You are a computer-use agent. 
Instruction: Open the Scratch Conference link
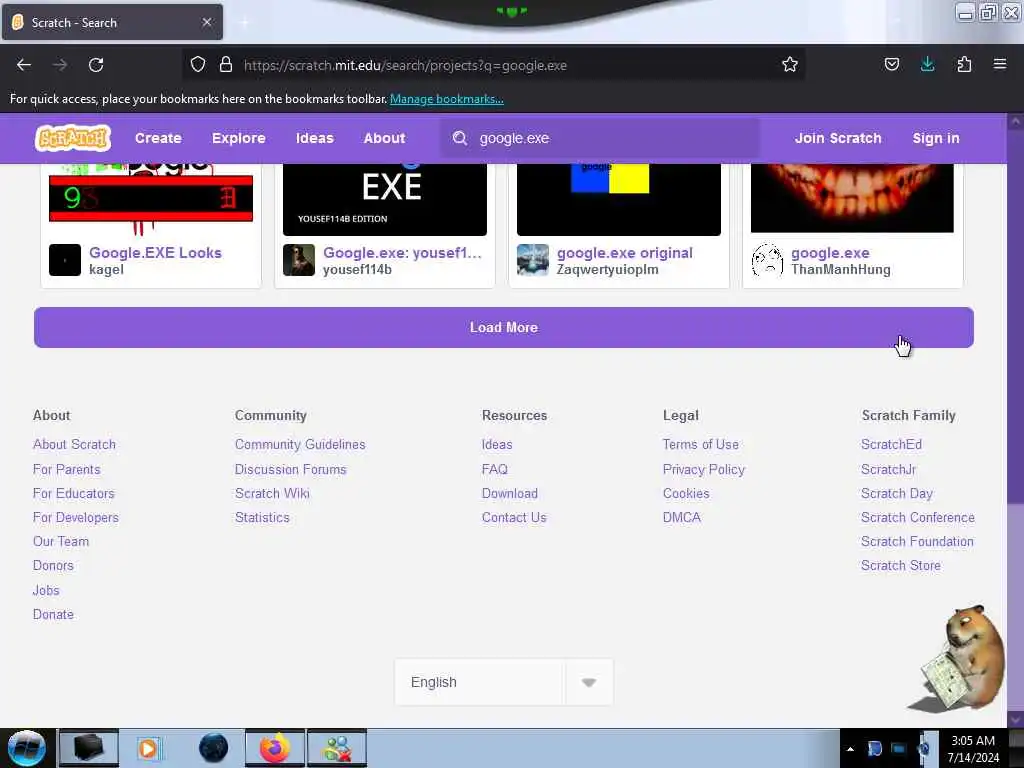click(x=918, y=517)
